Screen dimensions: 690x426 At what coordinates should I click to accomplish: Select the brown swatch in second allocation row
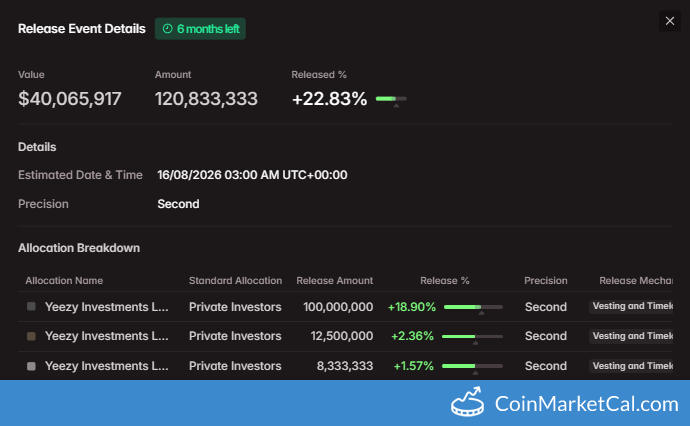pos(31,336)
